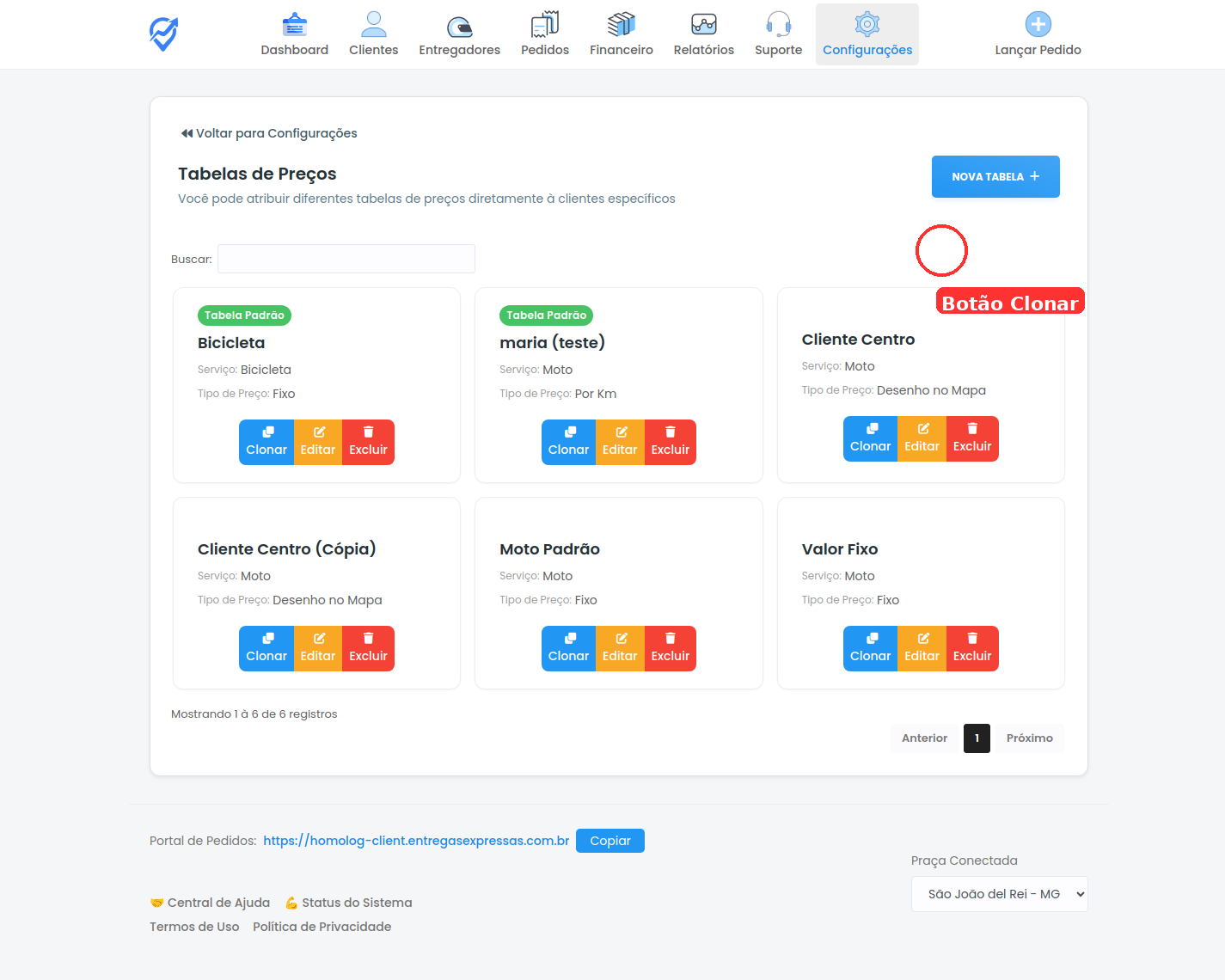Open Financeiro money icon
The width and height of the screenshot is (1225, 980).
point(621,25)
